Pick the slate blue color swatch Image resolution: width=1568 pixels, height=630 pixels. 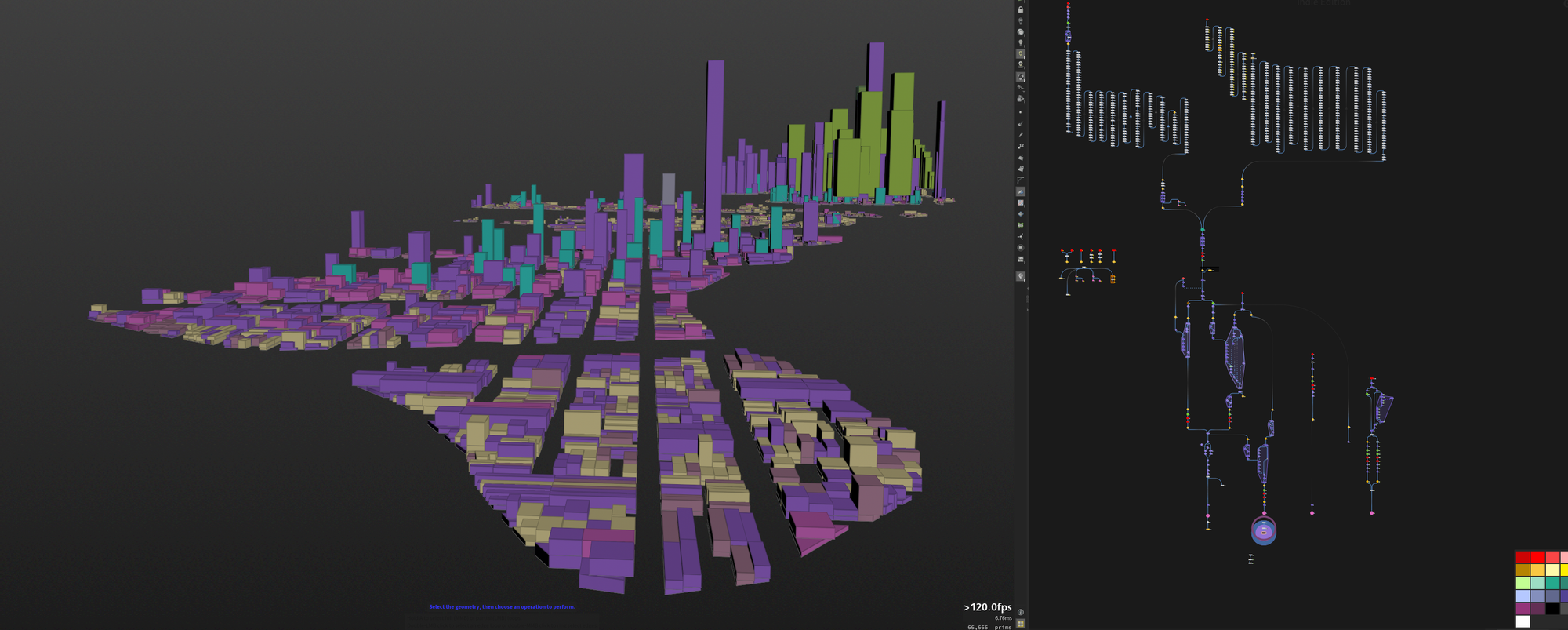coord(1552,595)
